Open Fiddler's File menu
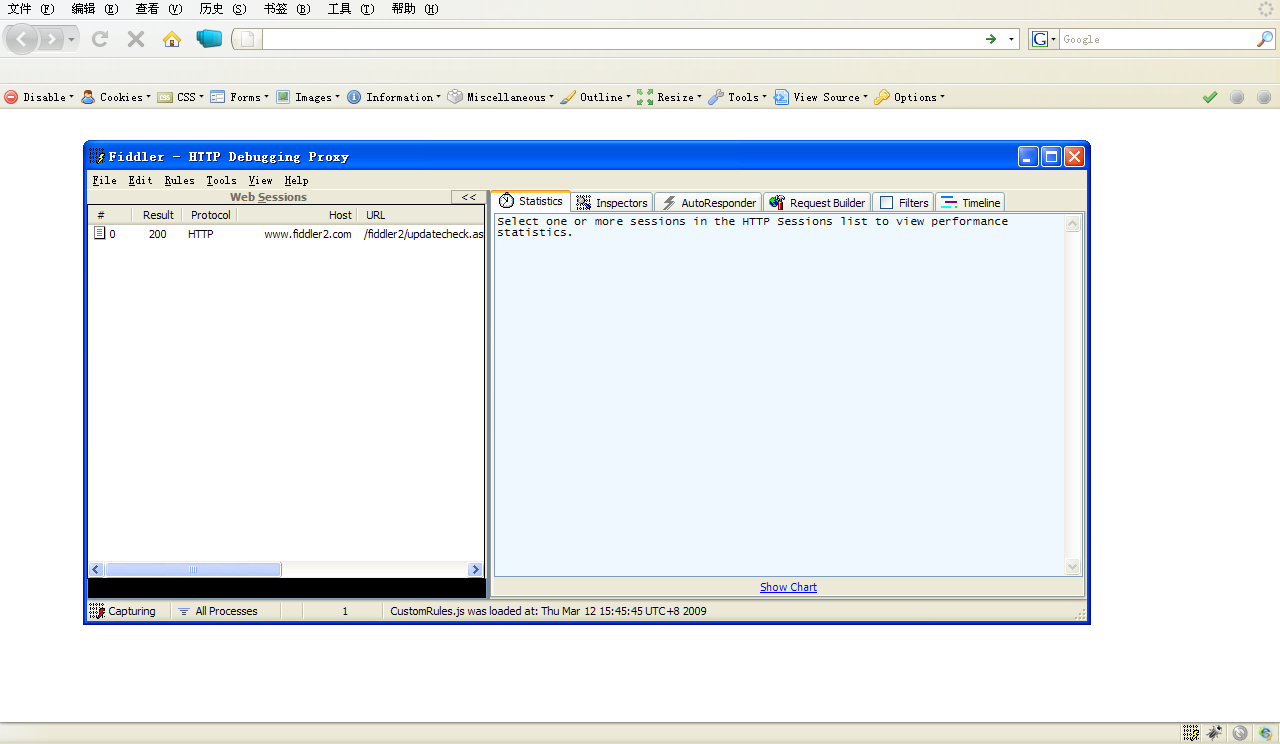The height and width of the screenshot is (744, 1280). pos(104,181)
